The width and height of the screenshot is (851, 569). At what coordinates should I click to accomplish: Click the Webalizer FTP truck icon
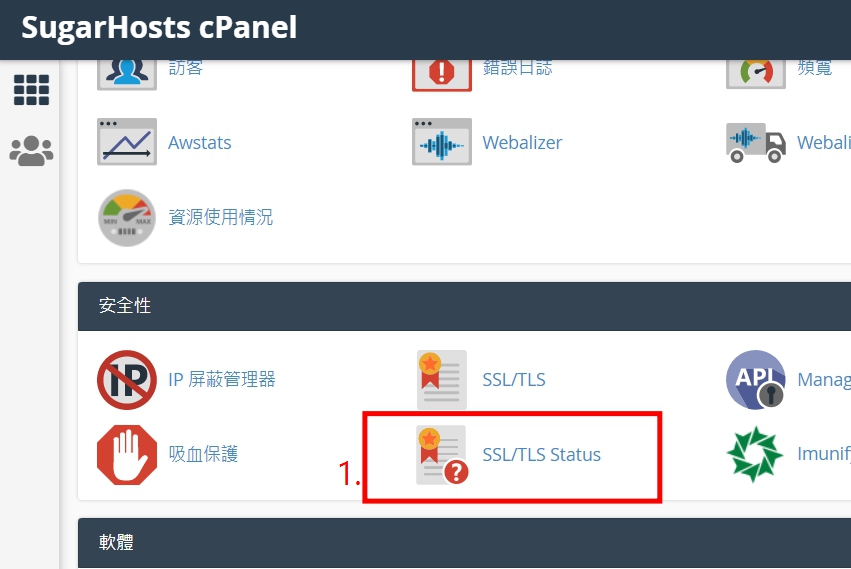[755, 142]
